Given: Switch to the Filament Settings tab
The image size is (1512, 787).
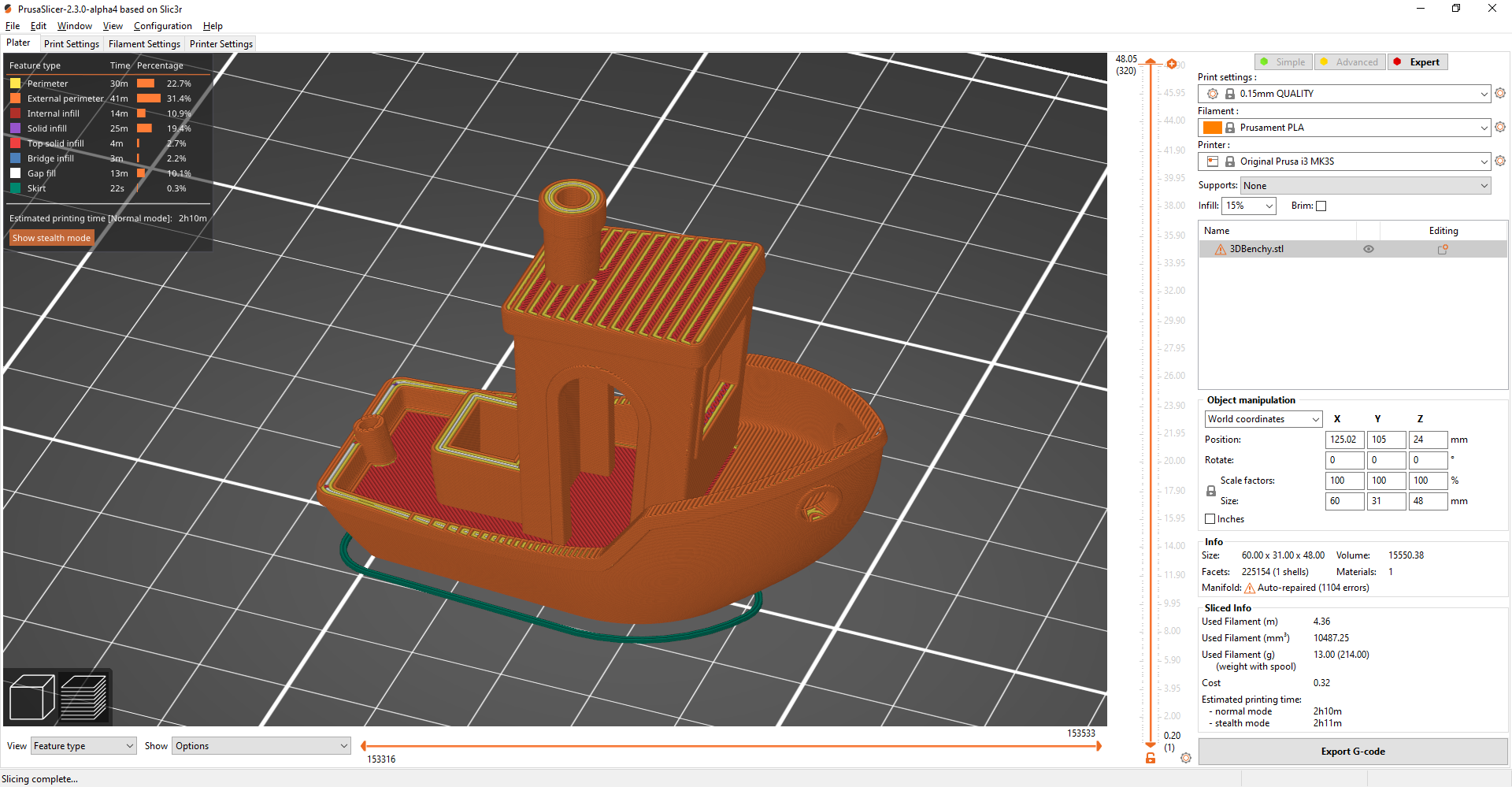Looking at the screenshot, I should pos(144,44).
